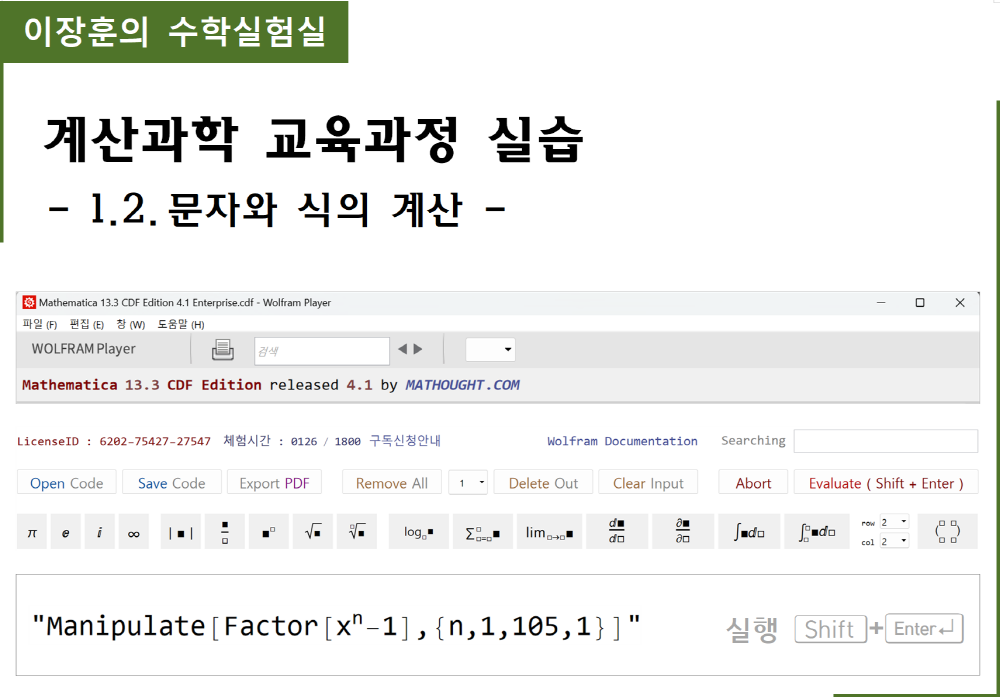Click Evaluate ( Shift + Enter ) button
Screen dimensions: 1000x697
coord(886,483)
